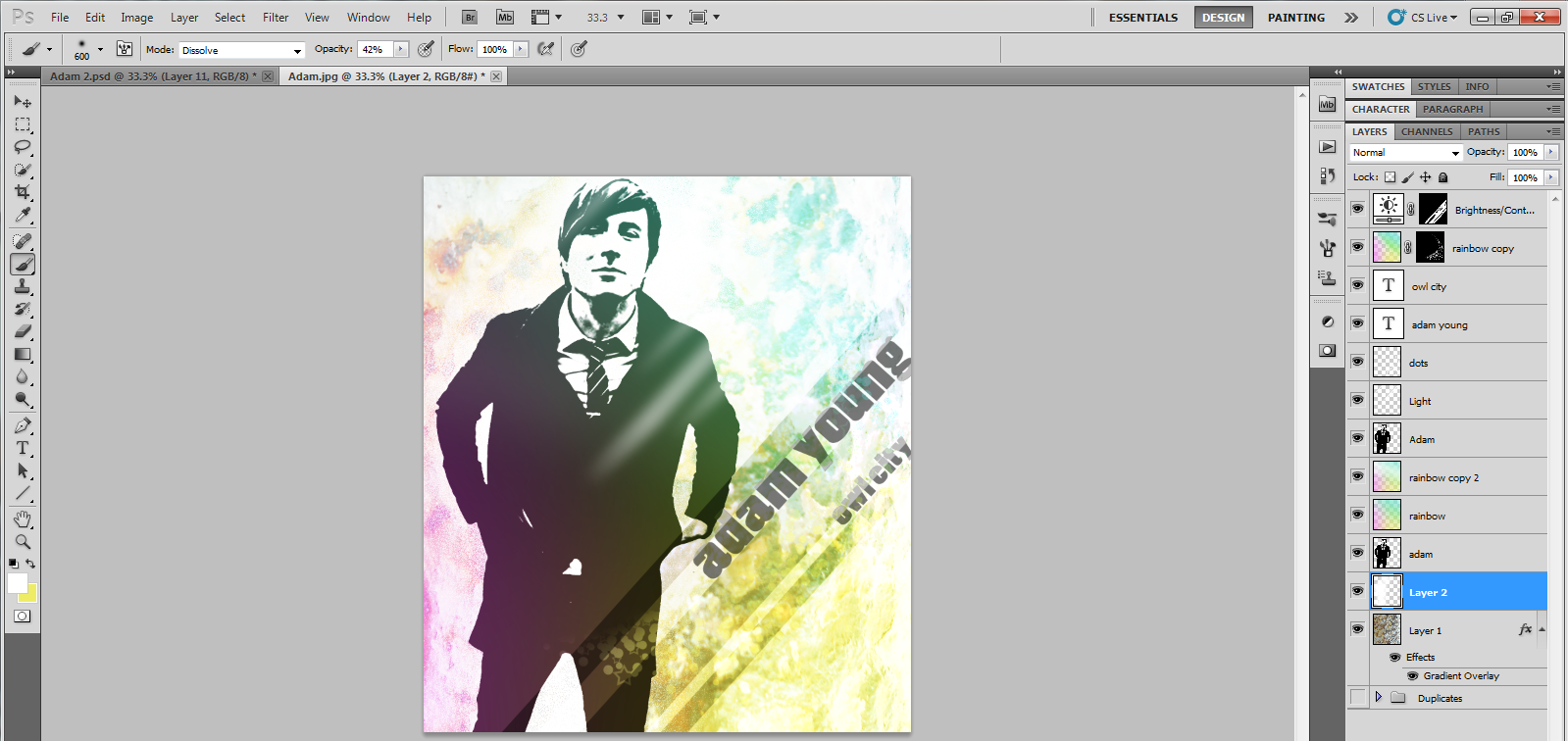Image resolution: width=1568 pixels, height=741 pixels.
Task: Open the Layer menu
Action: [184, 18]
